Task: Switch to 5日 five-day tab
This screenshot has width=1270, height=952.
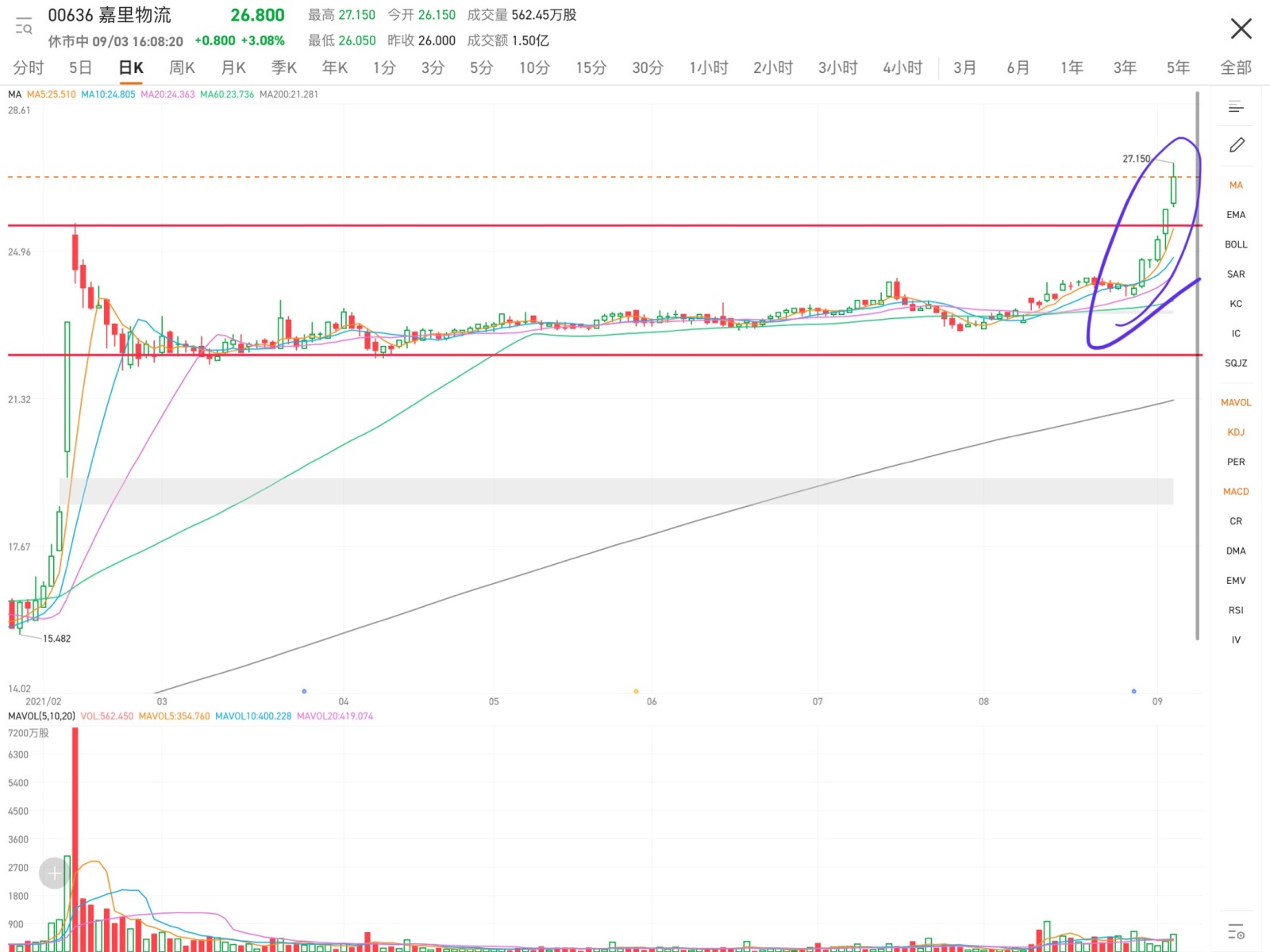Action: coord(80,67)
